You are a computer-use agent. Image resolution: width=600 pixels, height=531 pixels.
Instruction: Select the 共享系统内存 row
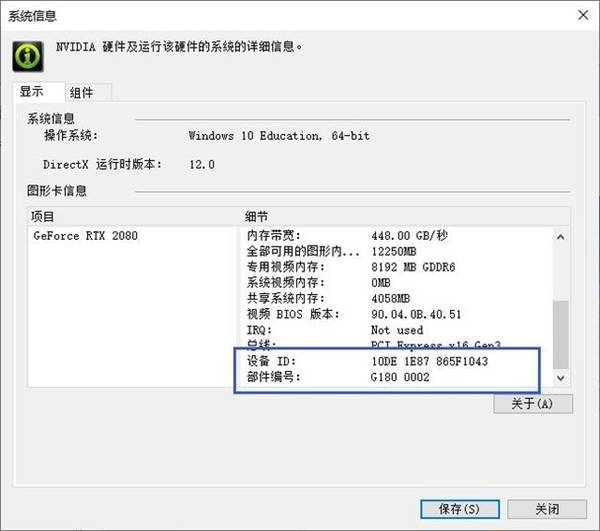click(398, 298)
